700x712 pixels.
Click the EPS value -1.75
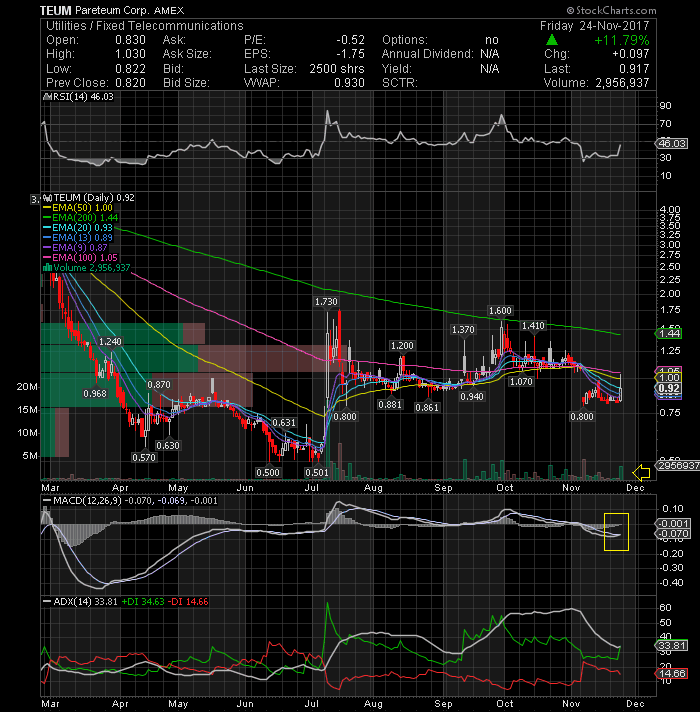click(x=350, y=54)
